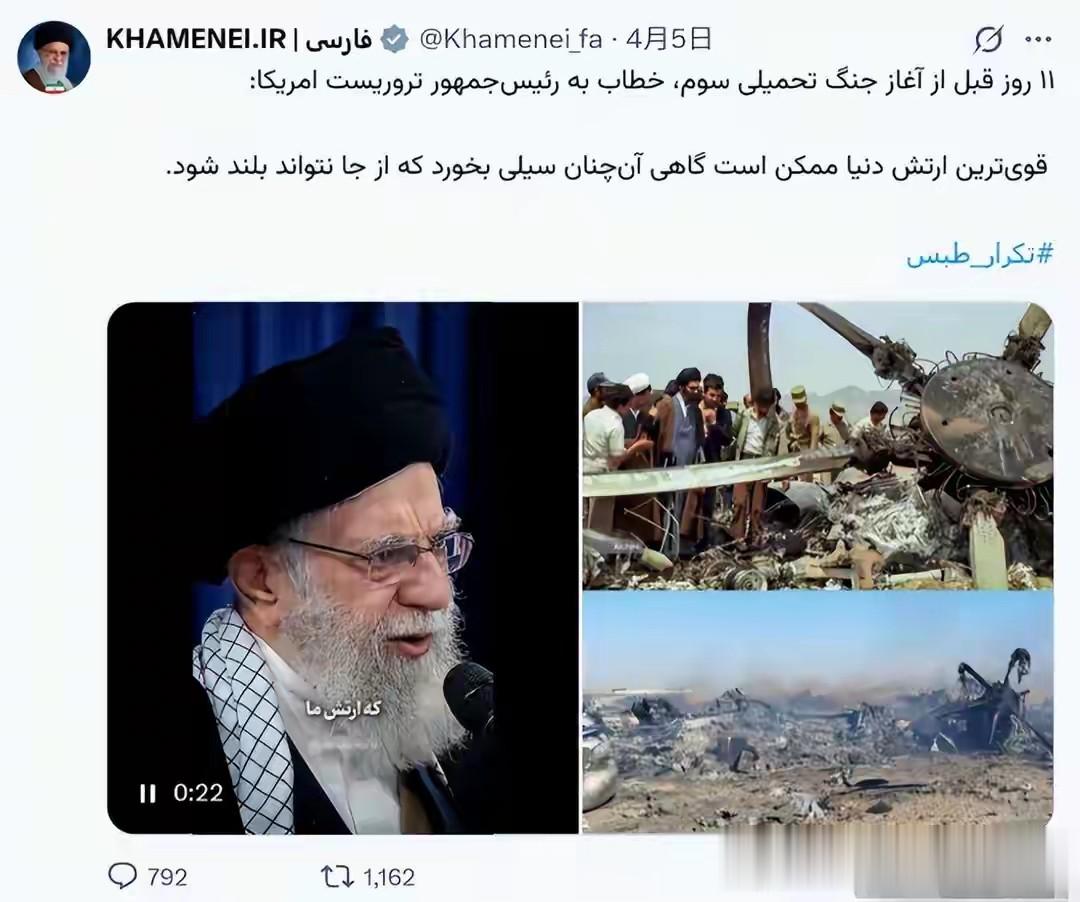Click the KHAMENEI.IR display name

pyautogui.click(x=196, y=39)
